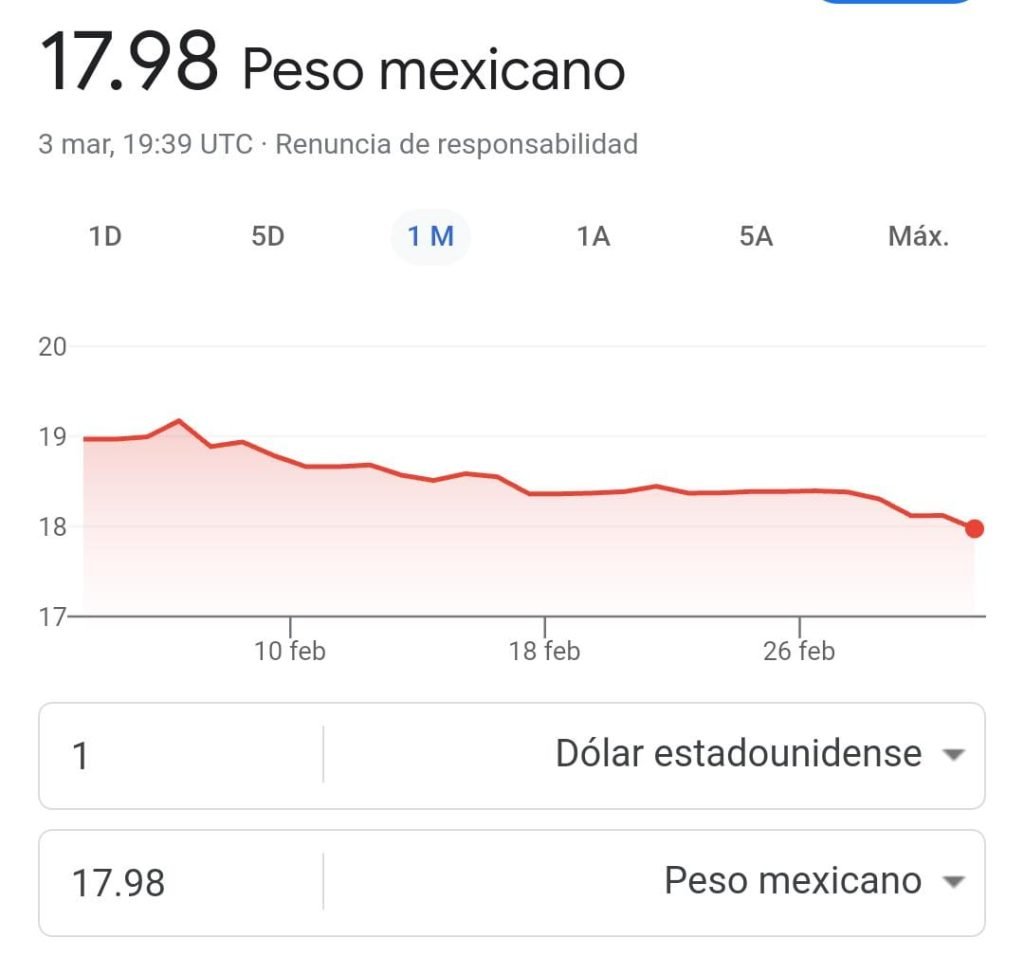Image resolution: width=1024 pixels, height=957 pixels.
Task: Click arrow icon beside lower Peso mexicano
Action: tap(953, 882)
